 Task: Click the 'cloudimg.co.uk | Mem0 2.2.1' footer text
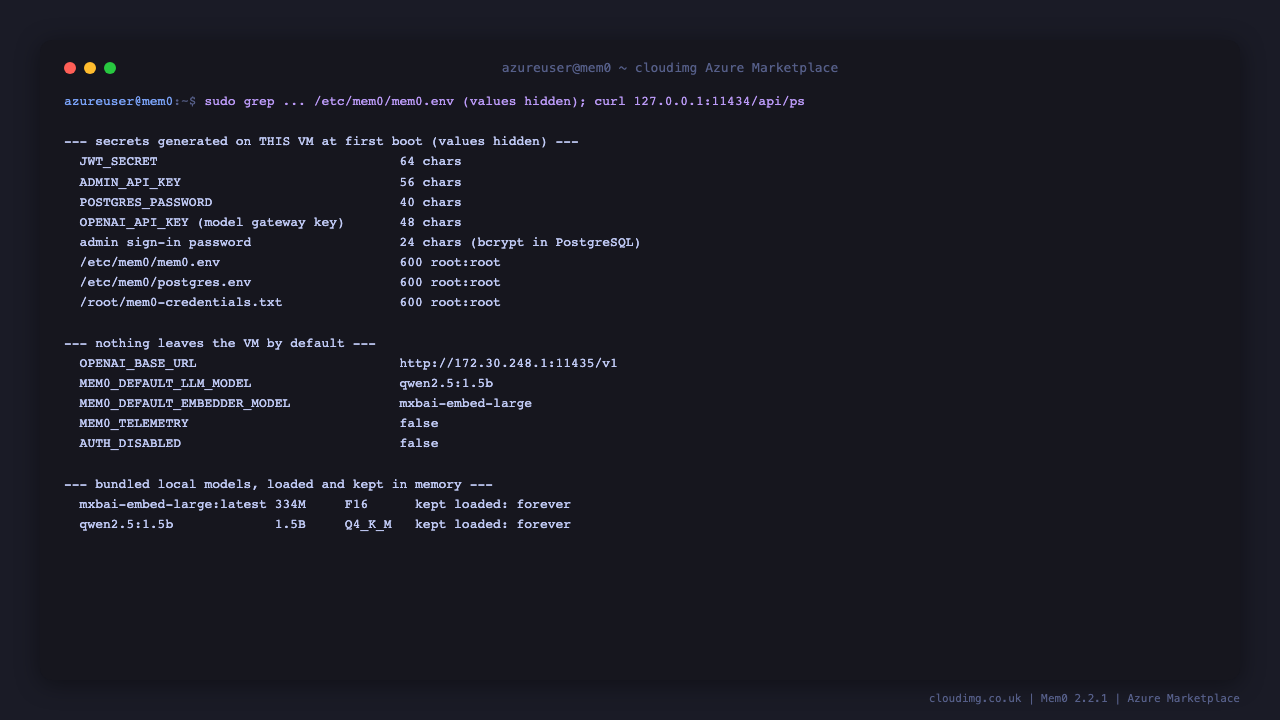click(x=1018, y=698)
